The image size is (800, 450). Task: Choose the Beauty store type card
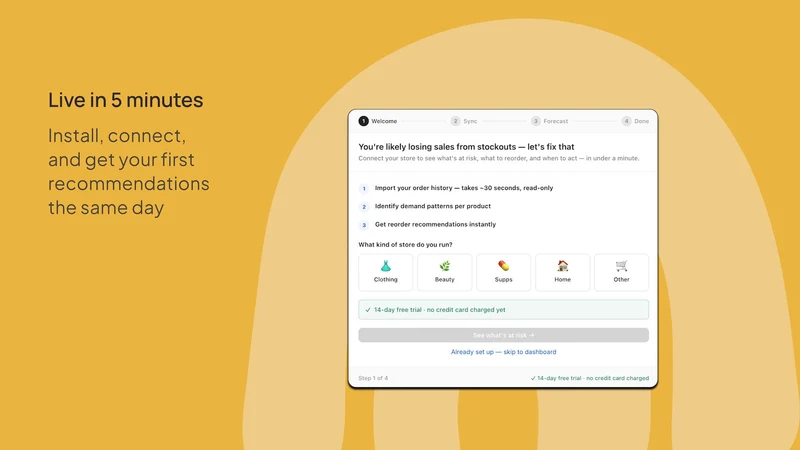[444, 272]
